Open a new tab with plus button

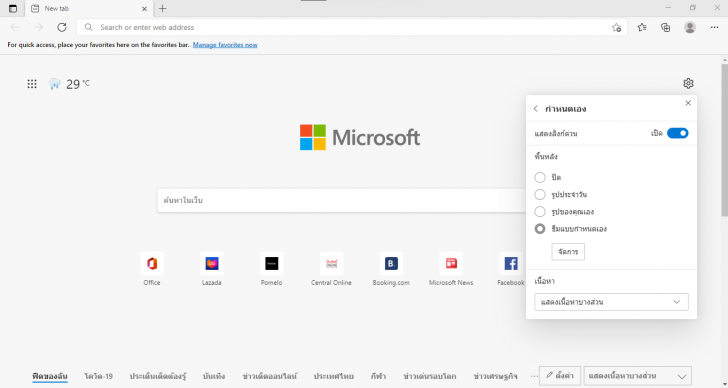point(162,8)
